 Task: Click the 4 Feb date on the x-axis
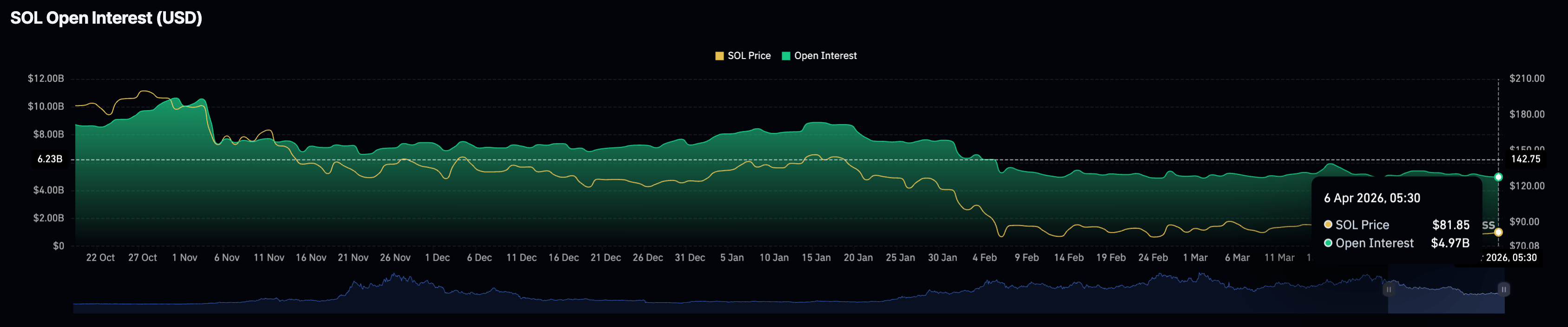coord(984,258)
